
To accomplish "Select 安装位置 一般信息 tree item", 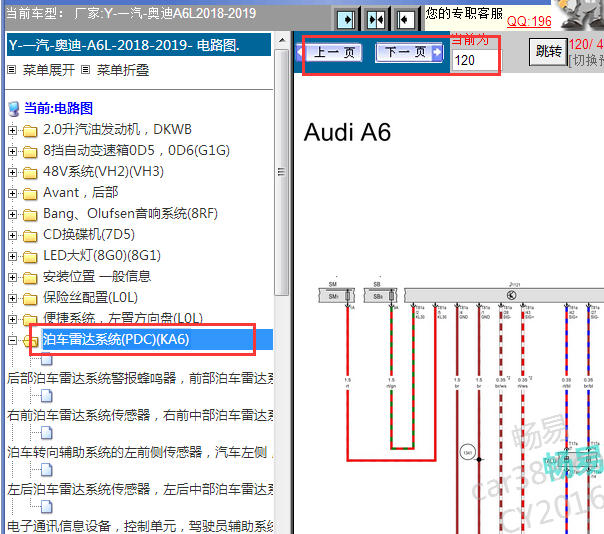I will coord(97,276).
